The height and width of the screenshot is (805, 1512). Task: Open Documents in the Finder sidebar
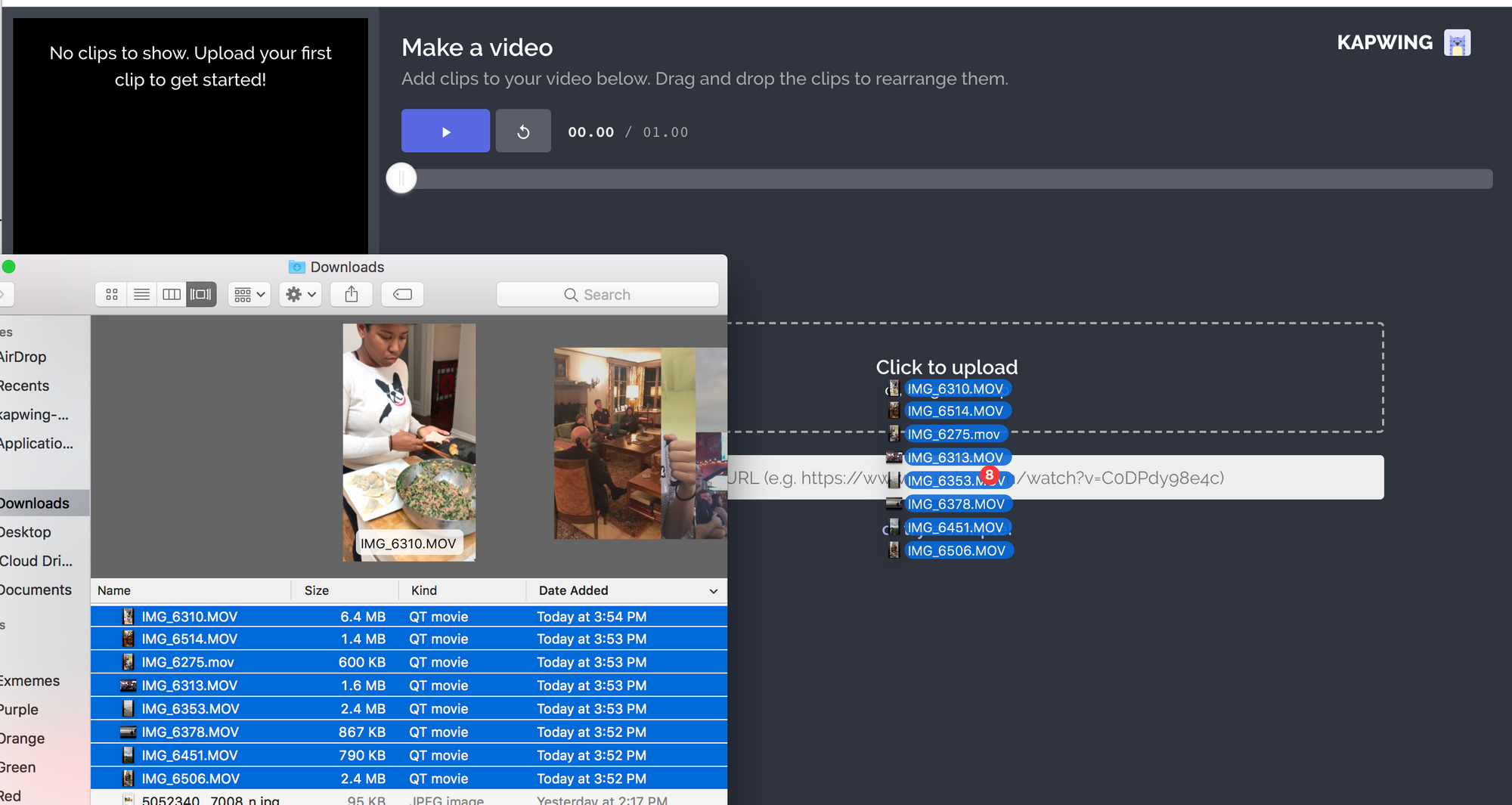[36, 590]
